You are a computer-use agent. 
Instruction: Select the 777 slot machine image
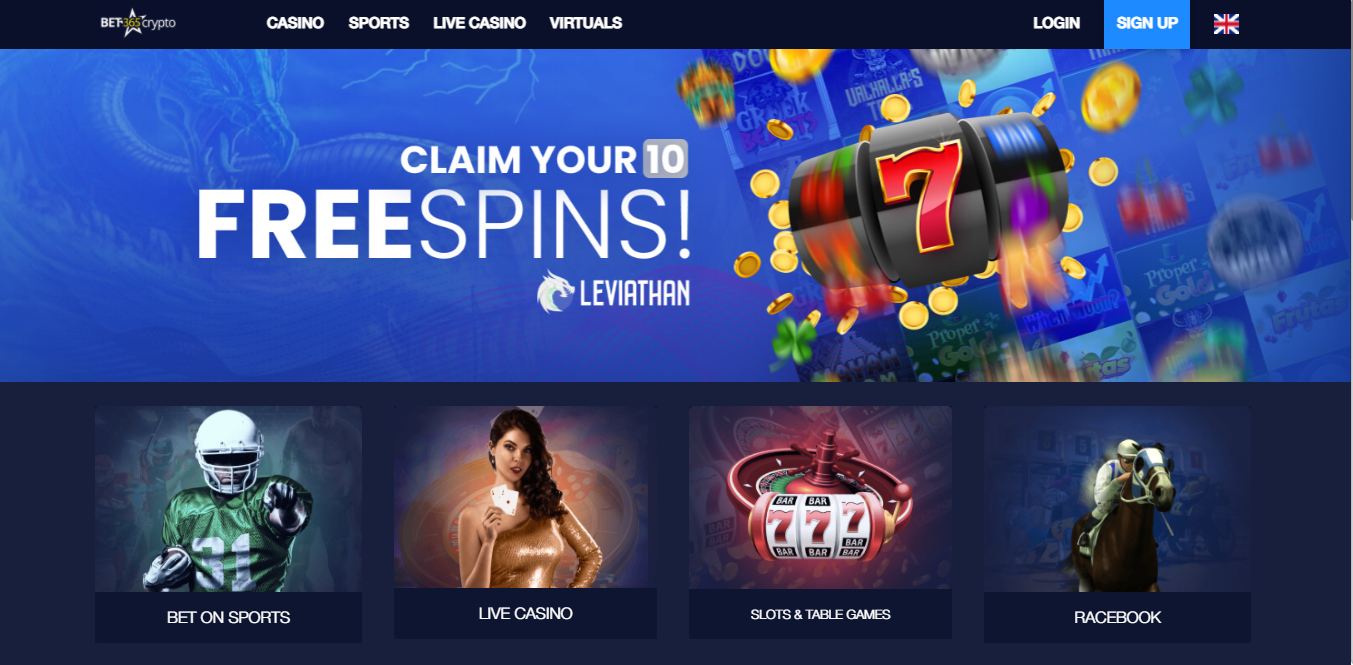[x=820, y=497]
